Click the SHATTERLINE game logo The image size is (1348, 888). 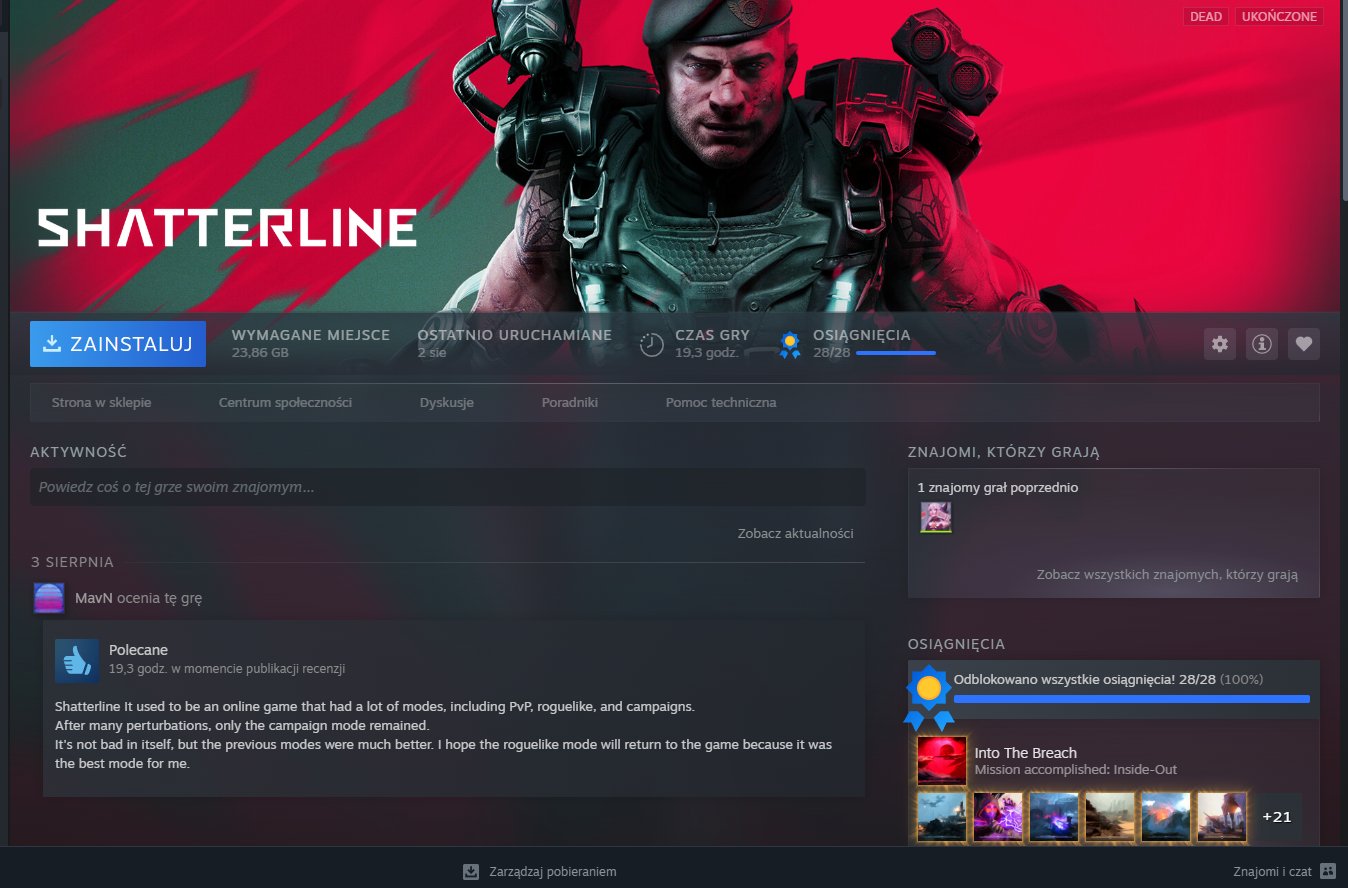click(x=227, y=228)
